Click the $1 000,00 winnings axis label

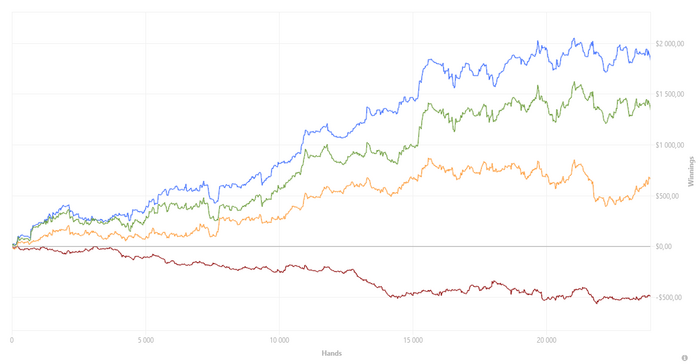click(x=669, y=145)
